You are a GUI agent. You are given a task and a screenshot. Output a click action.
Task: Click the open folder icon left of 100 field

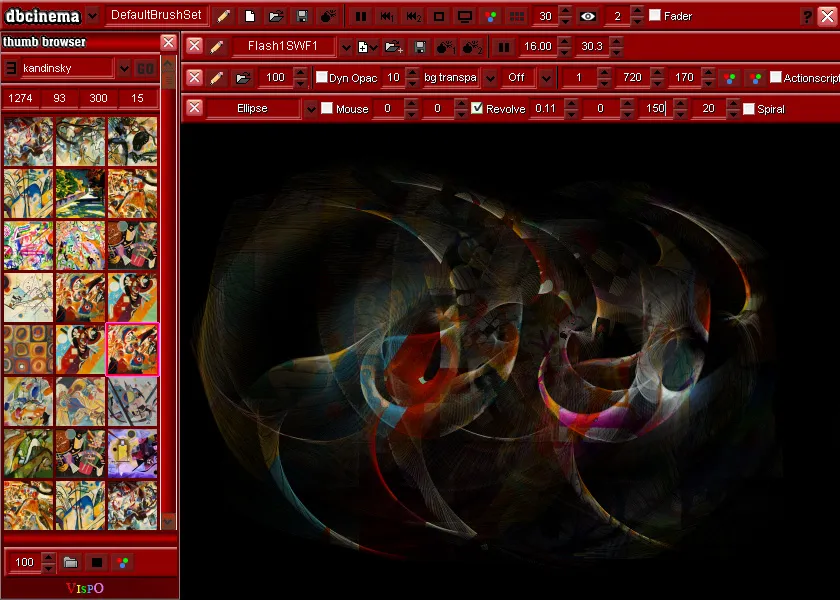[241, 78]
